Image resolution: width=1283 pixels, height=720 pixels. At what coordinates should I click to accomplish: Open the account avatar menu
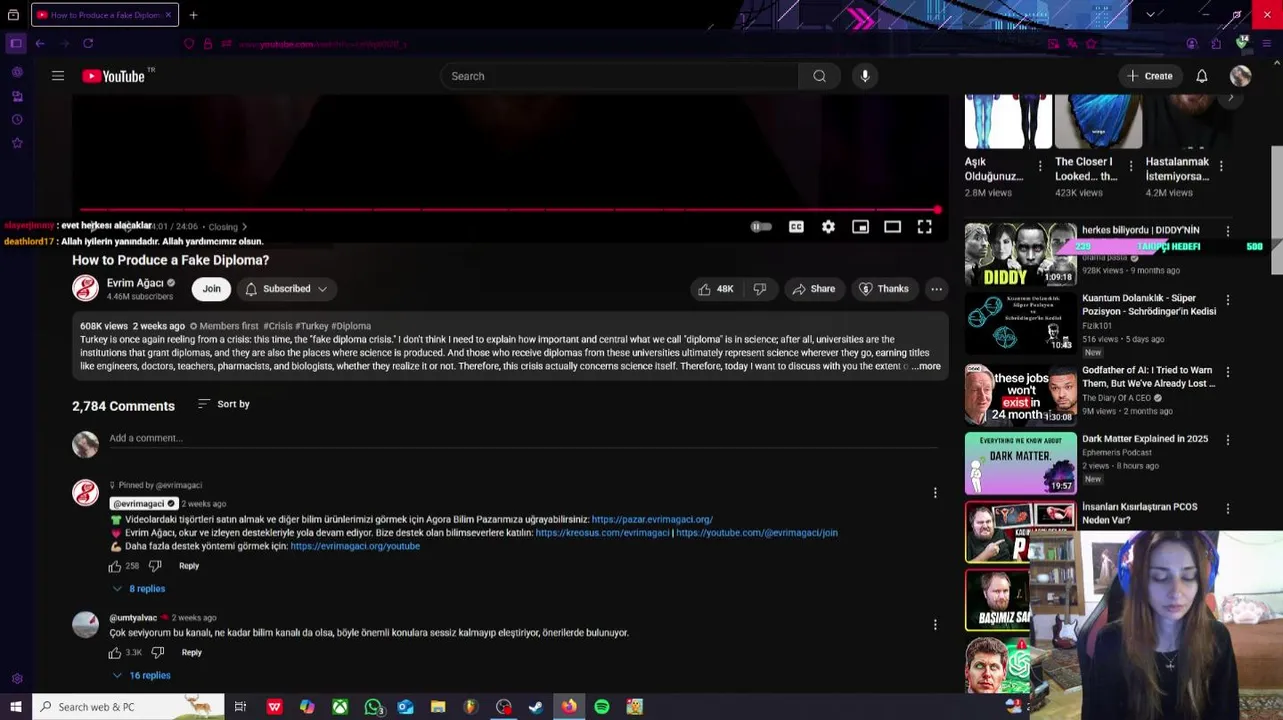coord(1240,76)
